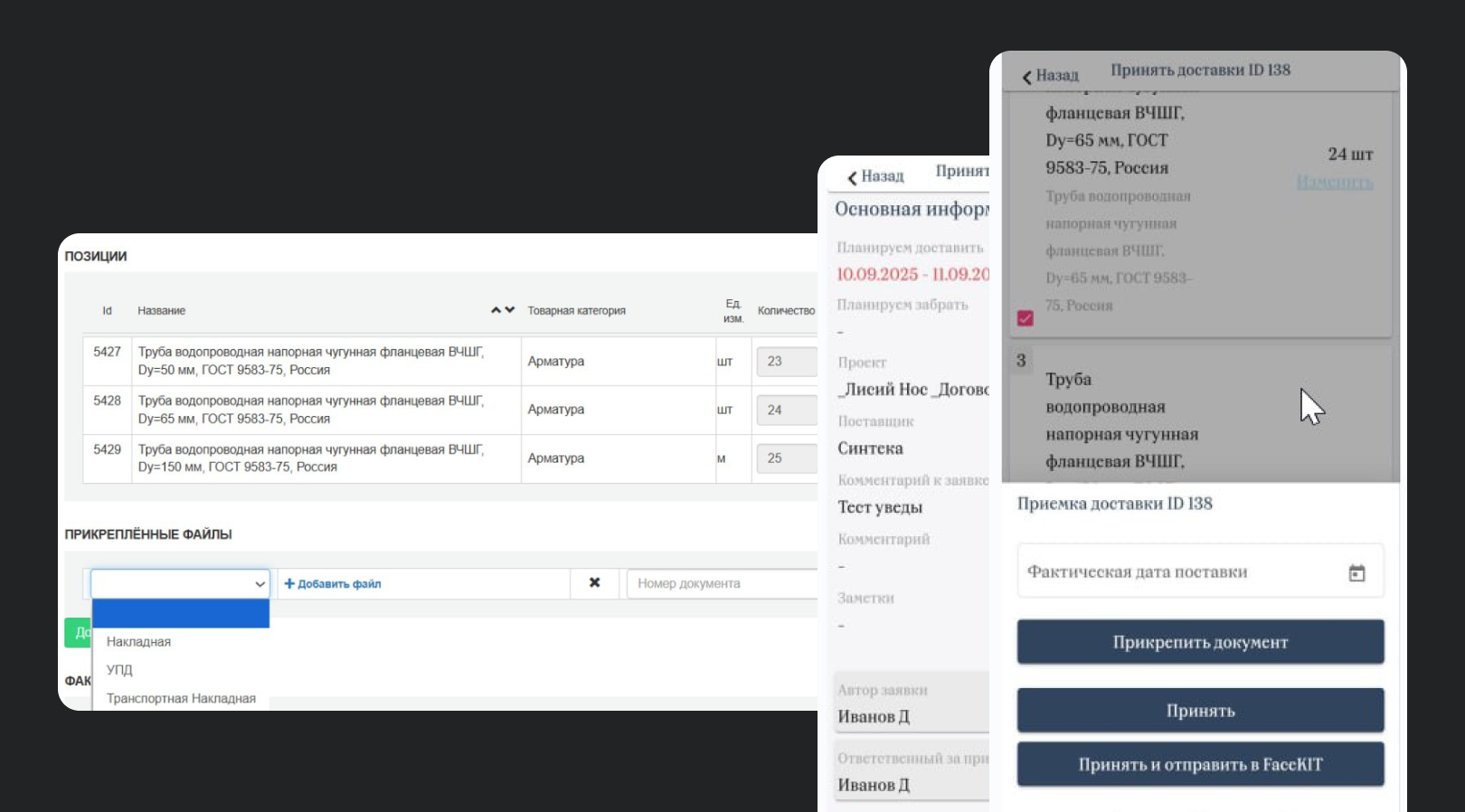Select the blank highlighted dropdown option
The width and height of the screenshot is (1465, 812).
pos(180,614)
